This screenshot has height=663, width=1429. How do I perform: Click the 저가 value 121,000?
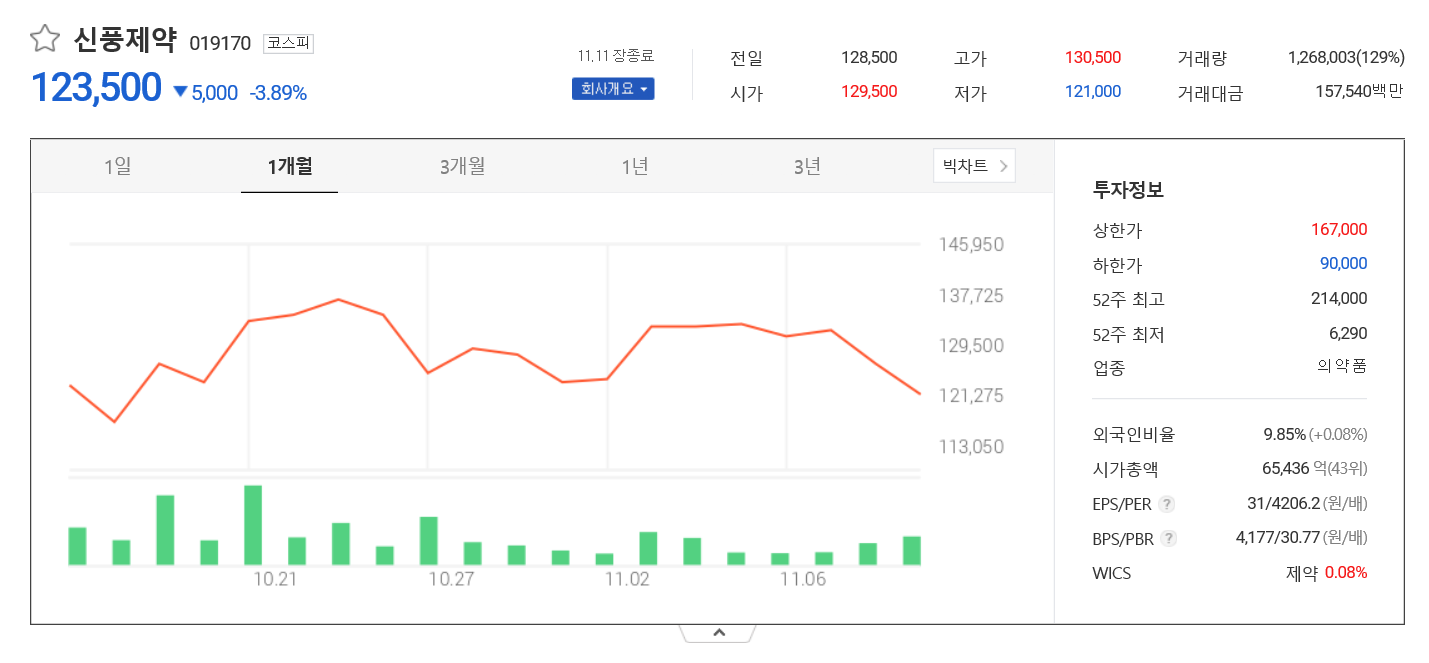(x=1093, y=92)
